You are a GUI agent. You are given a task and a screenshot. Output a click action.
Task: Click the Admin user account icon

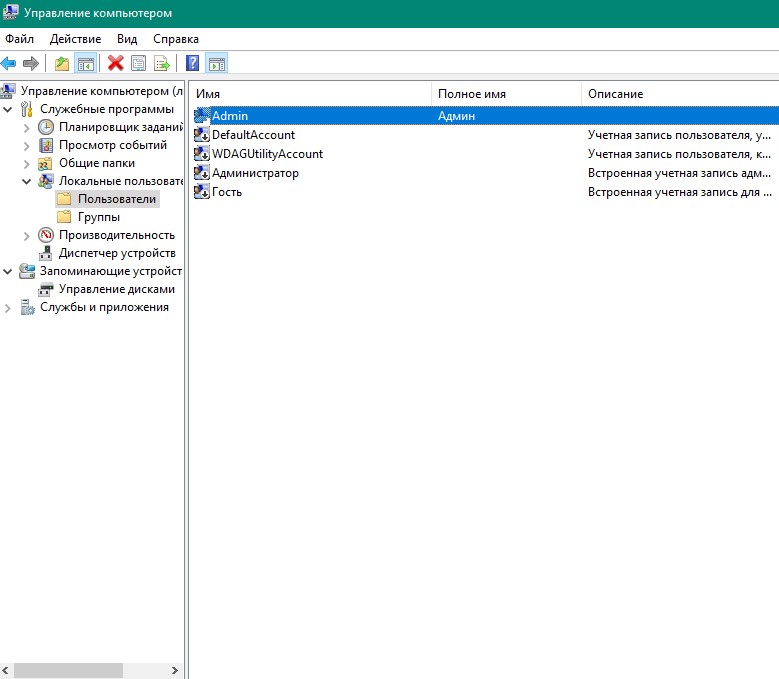pos(202,116)
